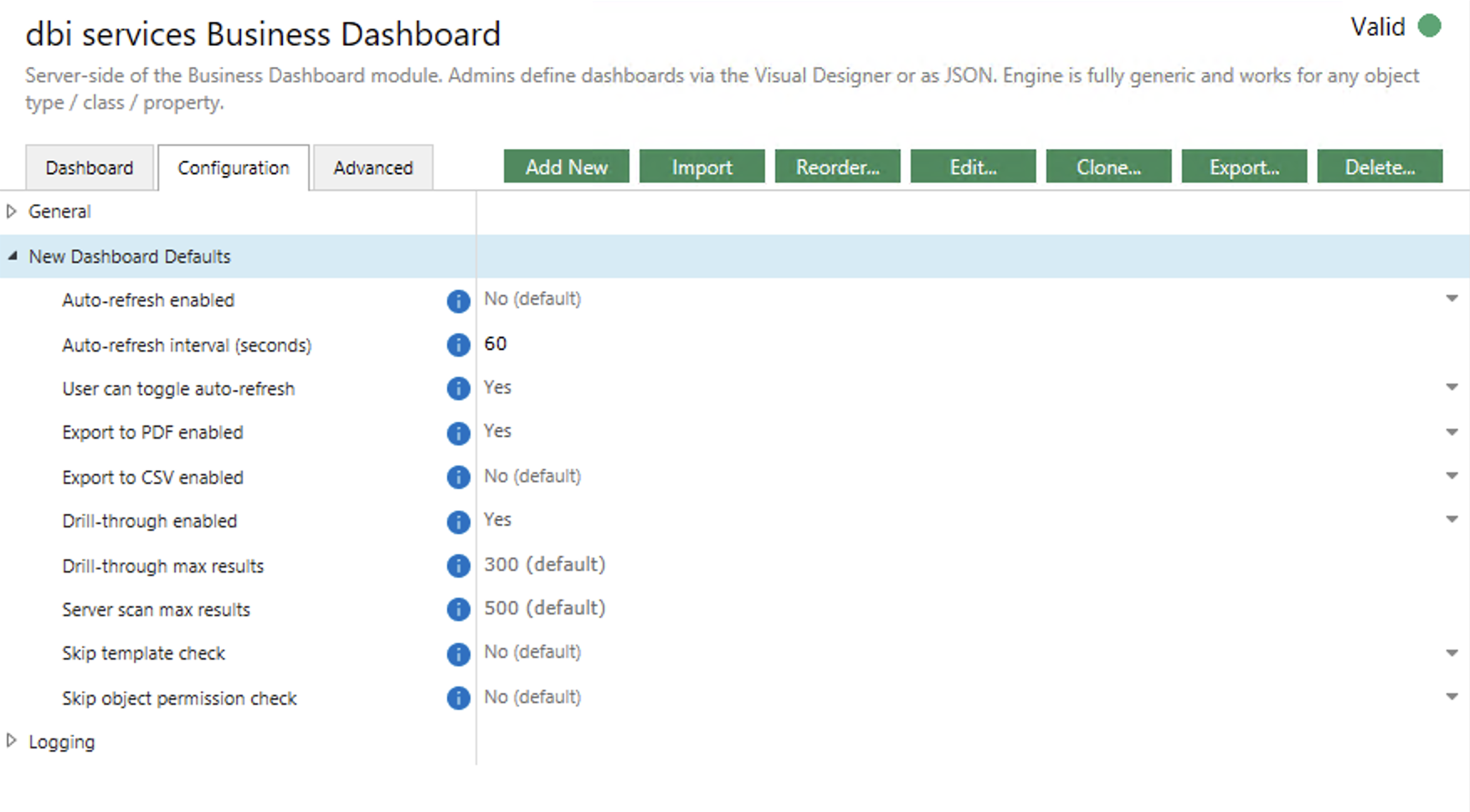Viewport: 1470px width, 812px height.
Task: Open the Export to PDF enabled dropdown
Action: (x=1452, y=432)
